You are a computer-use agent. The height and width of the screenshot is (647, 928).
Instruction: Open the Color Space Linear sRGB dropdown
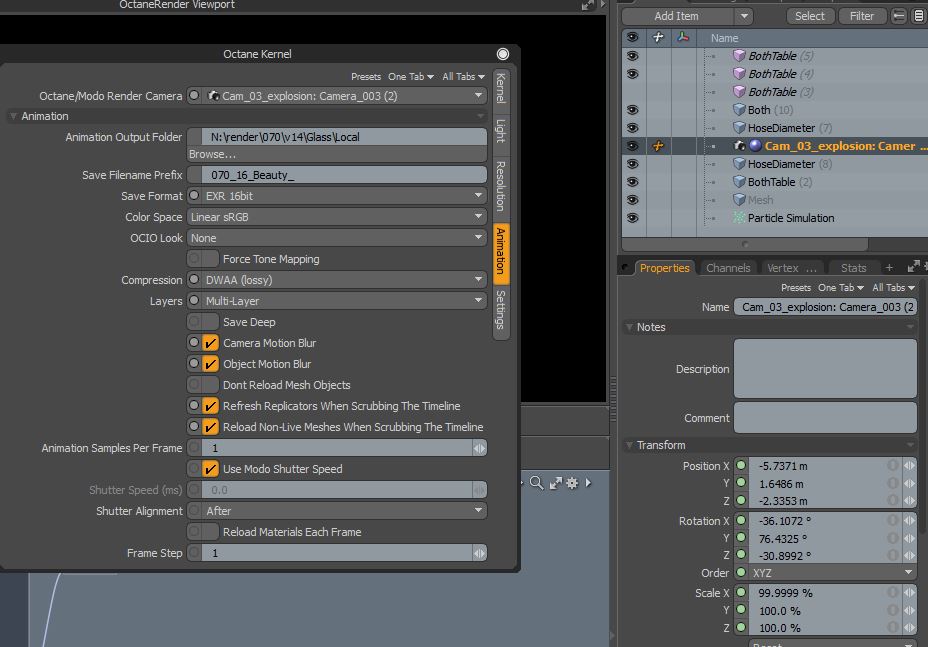[x=337, y=217]
